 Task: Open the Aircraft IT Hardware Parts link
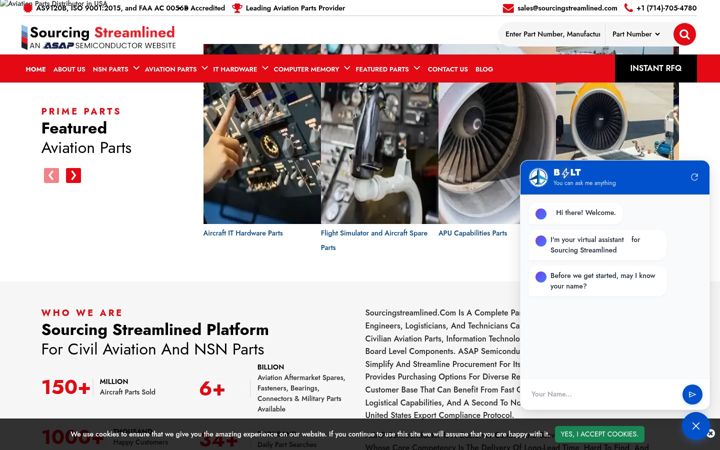click(x=243, y=233)
